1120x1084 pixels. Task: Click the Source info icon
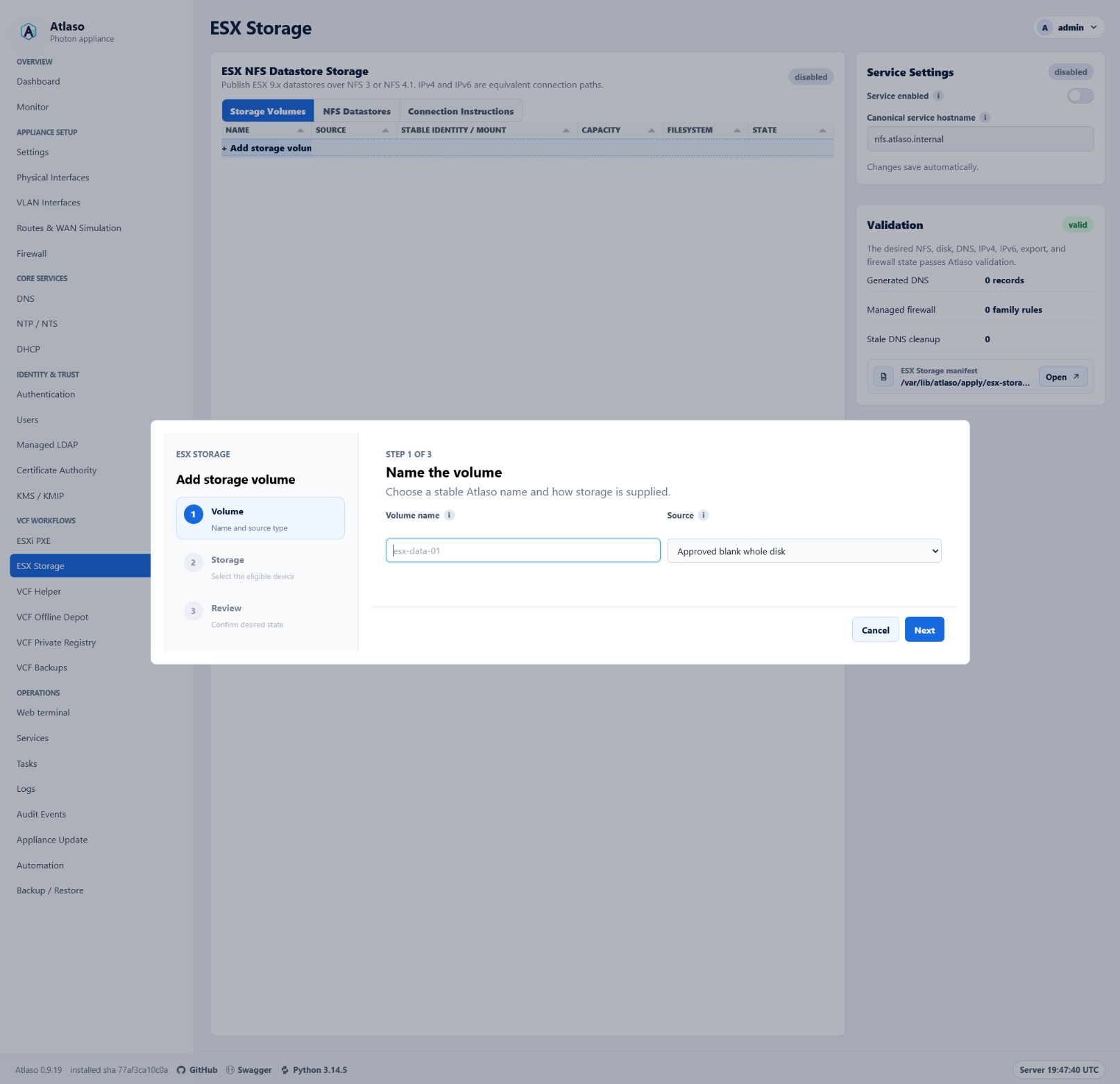click(x=704, y=515)
